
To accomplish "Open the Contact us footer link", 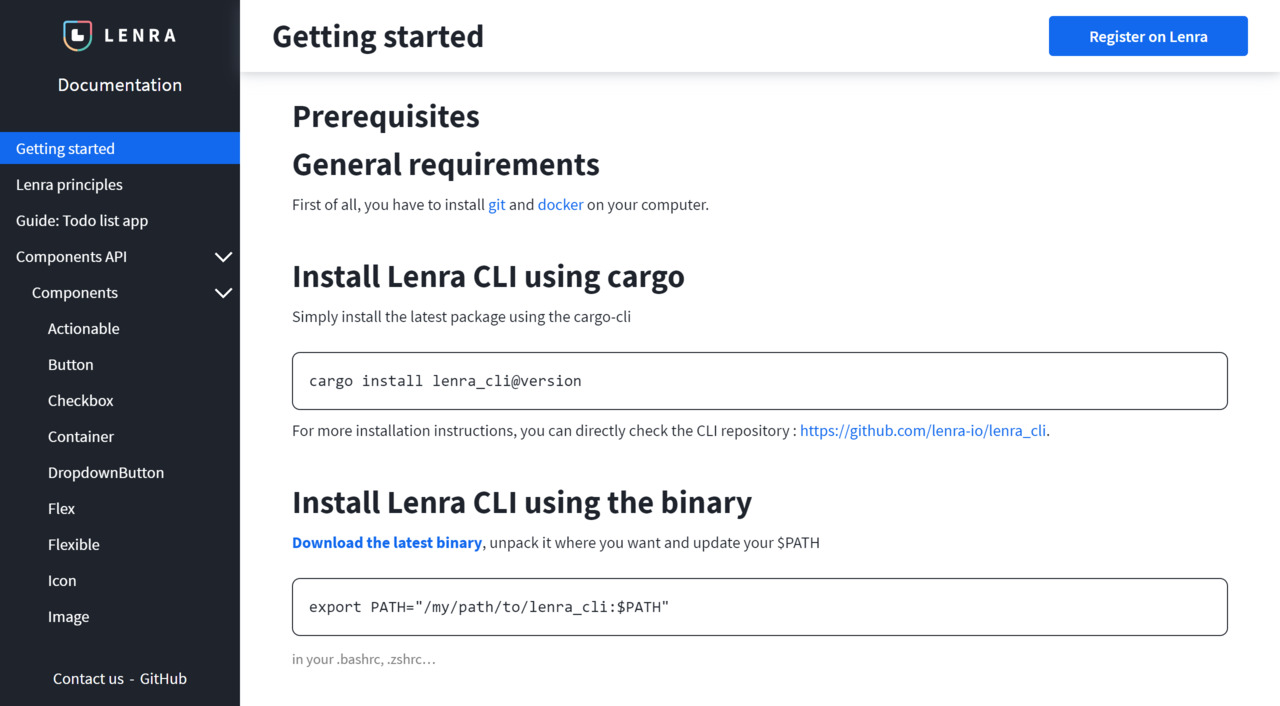I will [88, 678].
